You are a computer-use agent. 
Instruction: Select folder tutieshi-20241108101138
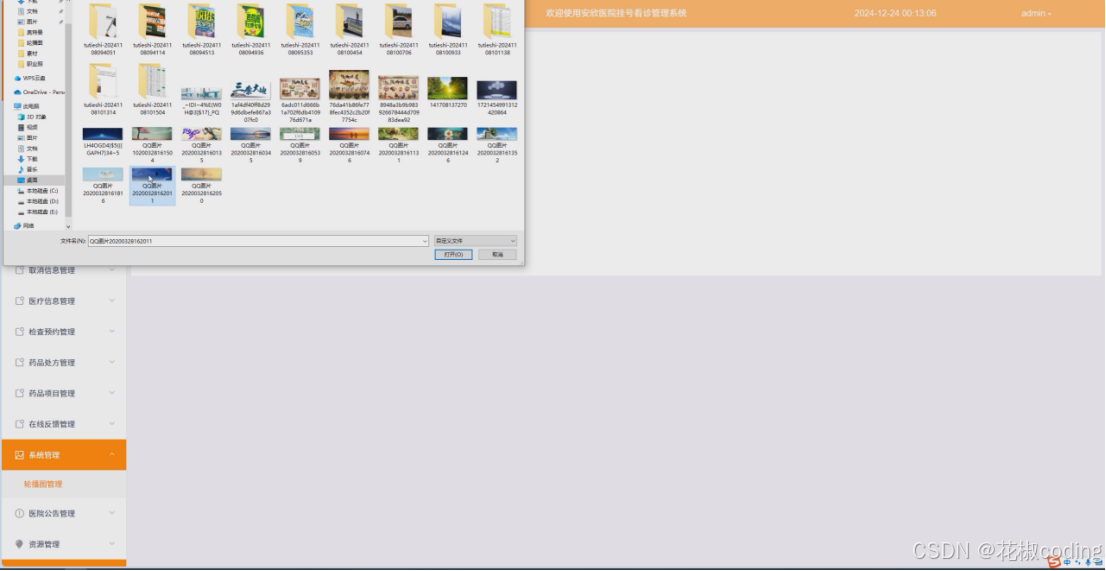point(497,28)
